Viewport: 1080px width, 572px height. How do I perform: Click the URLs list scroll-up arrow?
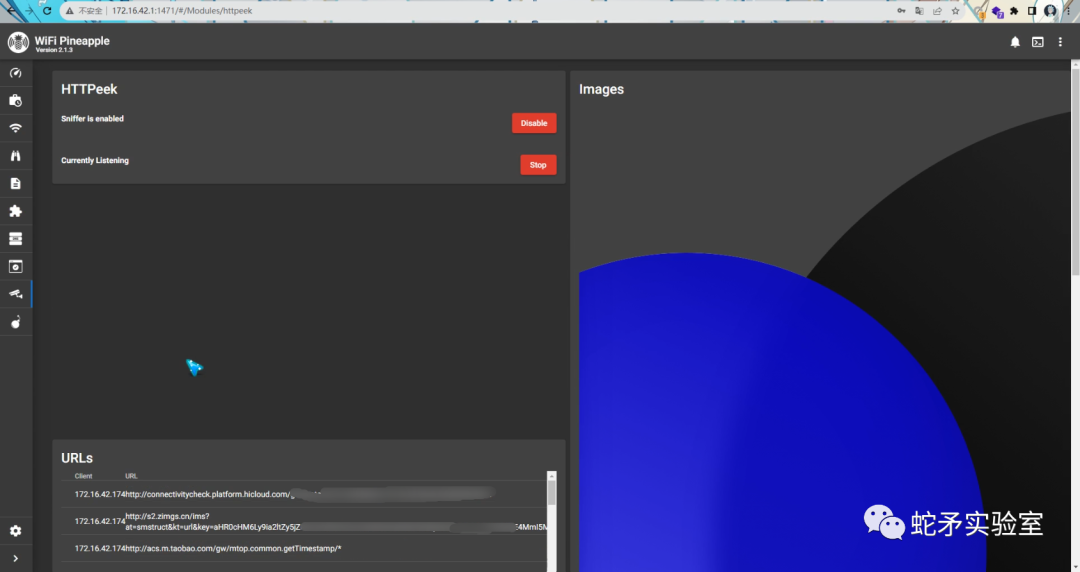tap(552, 476)
